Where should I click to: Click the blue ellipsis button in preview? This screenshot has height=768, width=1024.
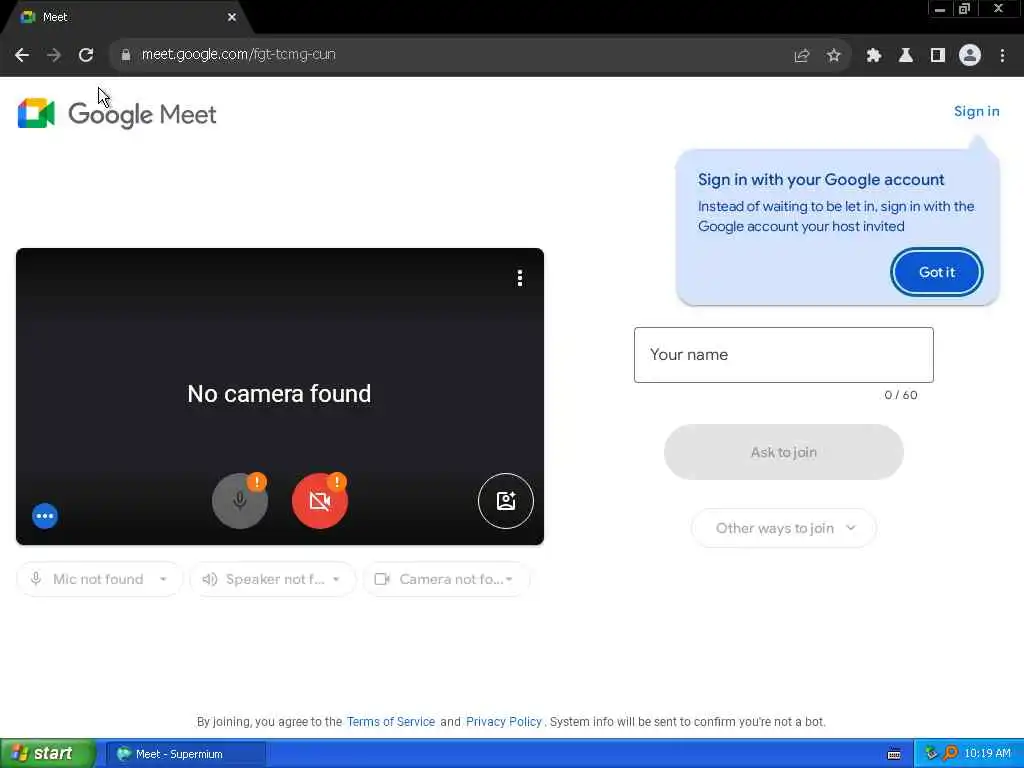click(x=45, y=516)
